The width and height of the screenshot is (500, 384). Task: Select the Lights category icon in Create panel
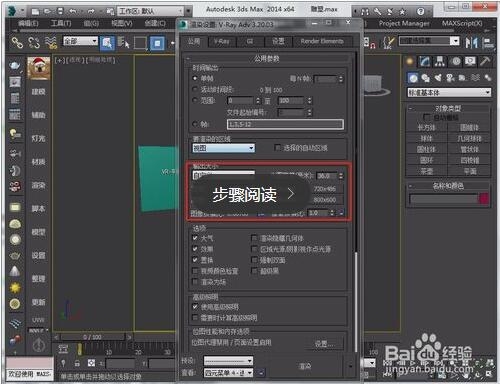click(438, 78)
